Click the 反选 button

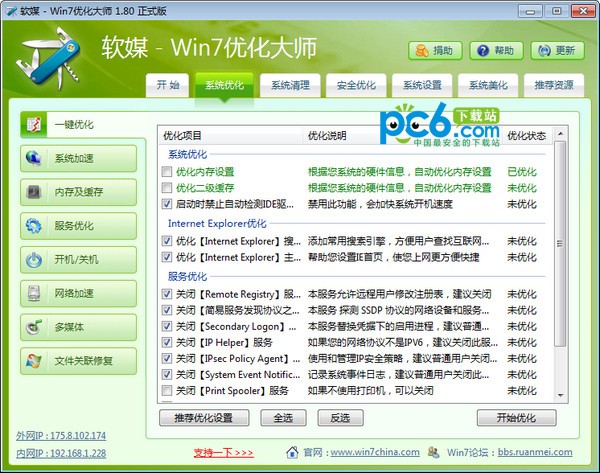pyautogui.click(x=340, y=418)
